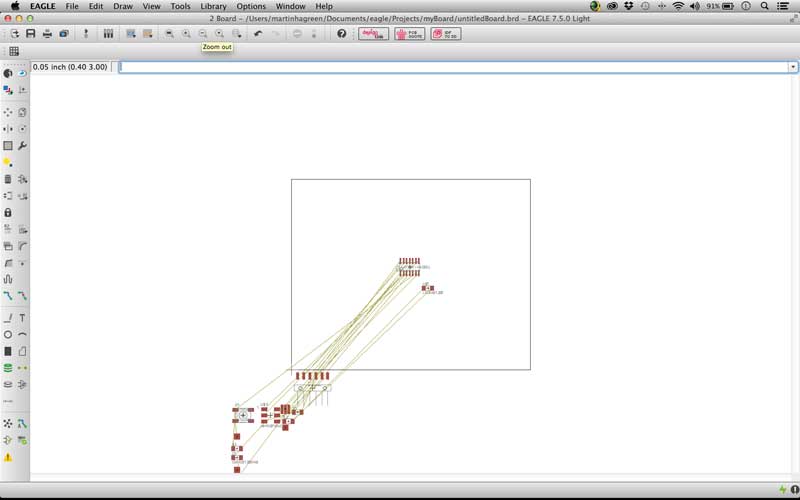
Task: Save the board using the floppy icon
Action: pyautogui.click(x=31, y=34)
